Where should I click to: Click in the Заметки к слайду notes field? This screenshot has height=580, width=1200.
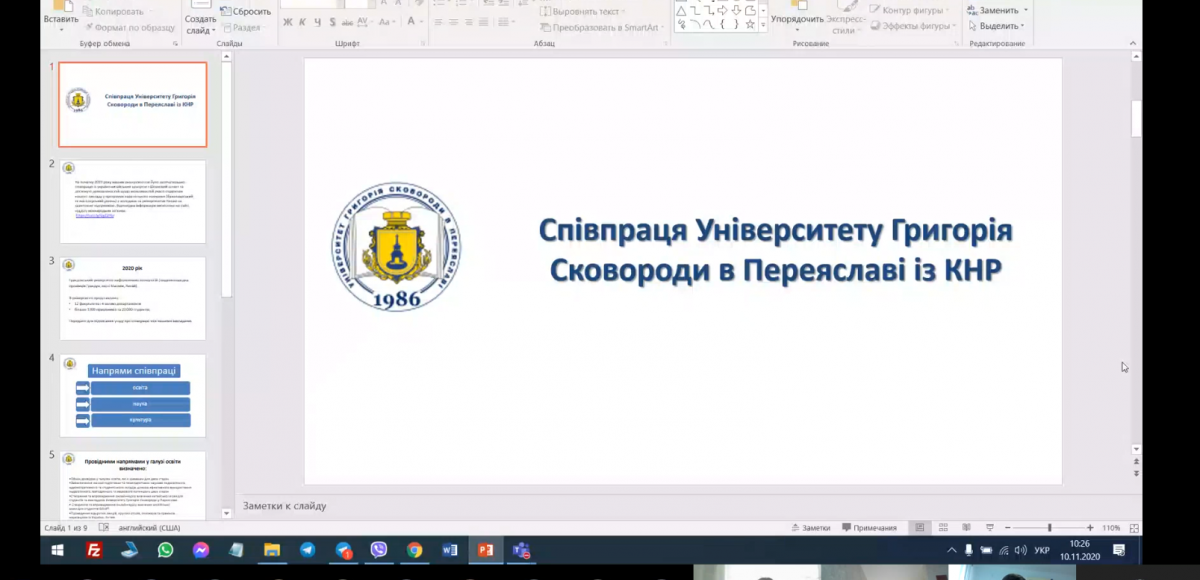tap(690, 506)
